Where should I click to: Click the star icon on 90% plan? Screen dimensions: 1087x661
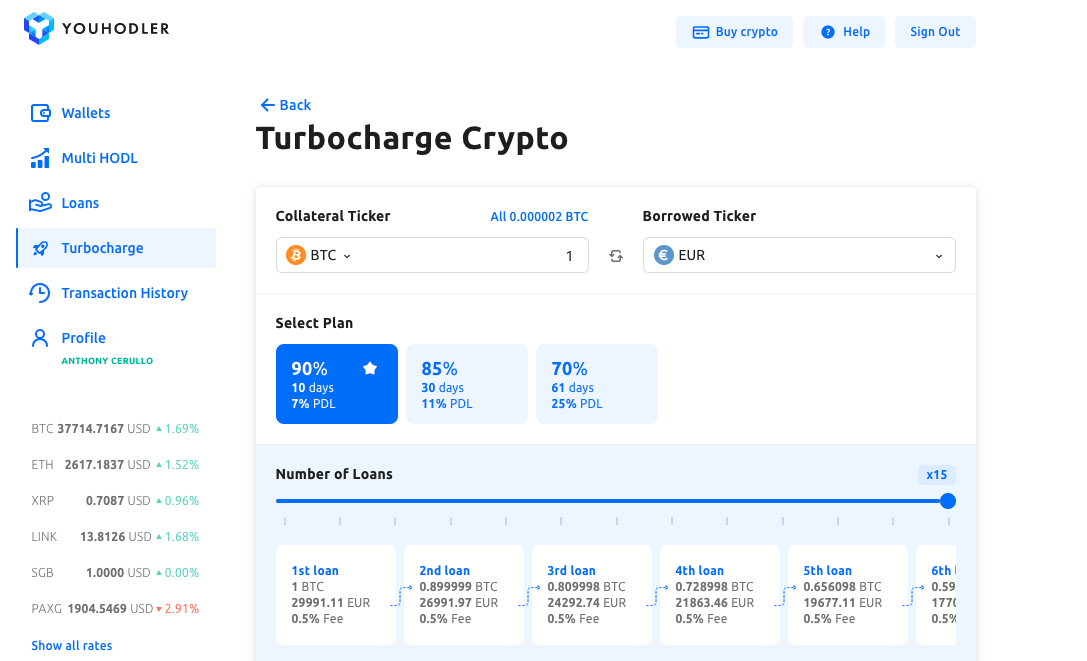[x=370, y=368]
